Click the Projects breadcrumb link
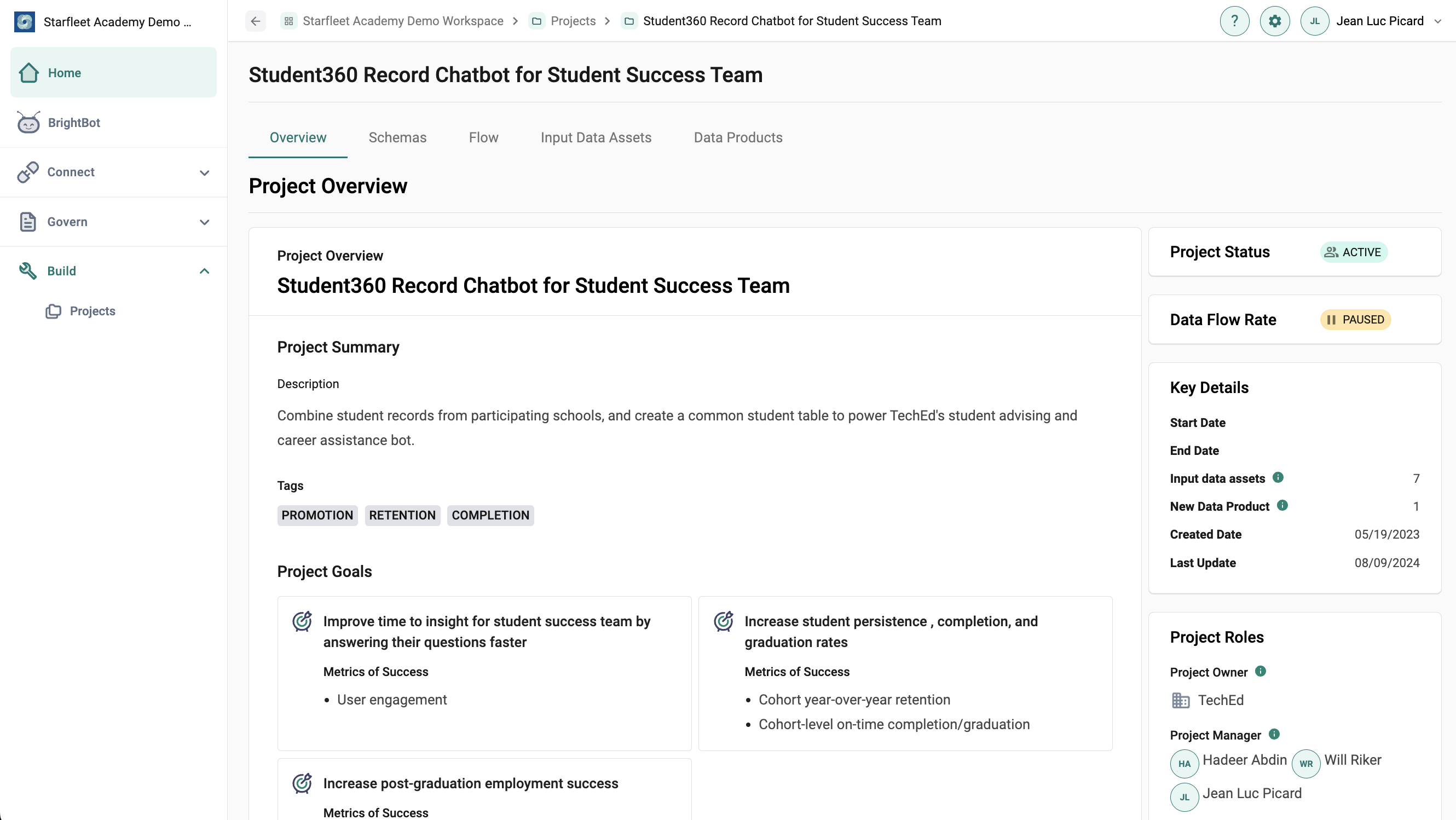The image size is (1456, 820). click(573, 21)
